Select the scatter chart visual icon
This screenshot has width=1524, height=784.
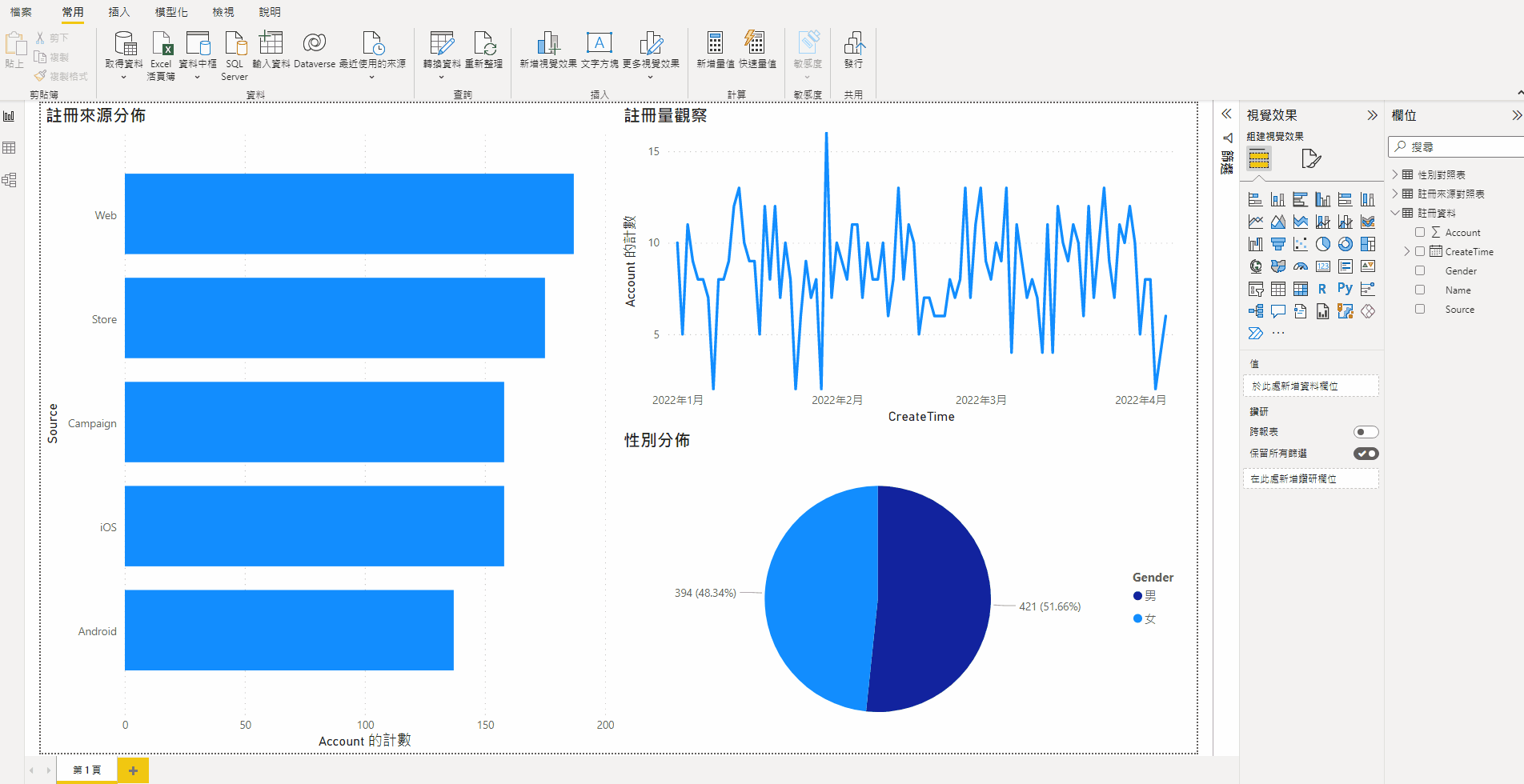tap(1301, 244)
